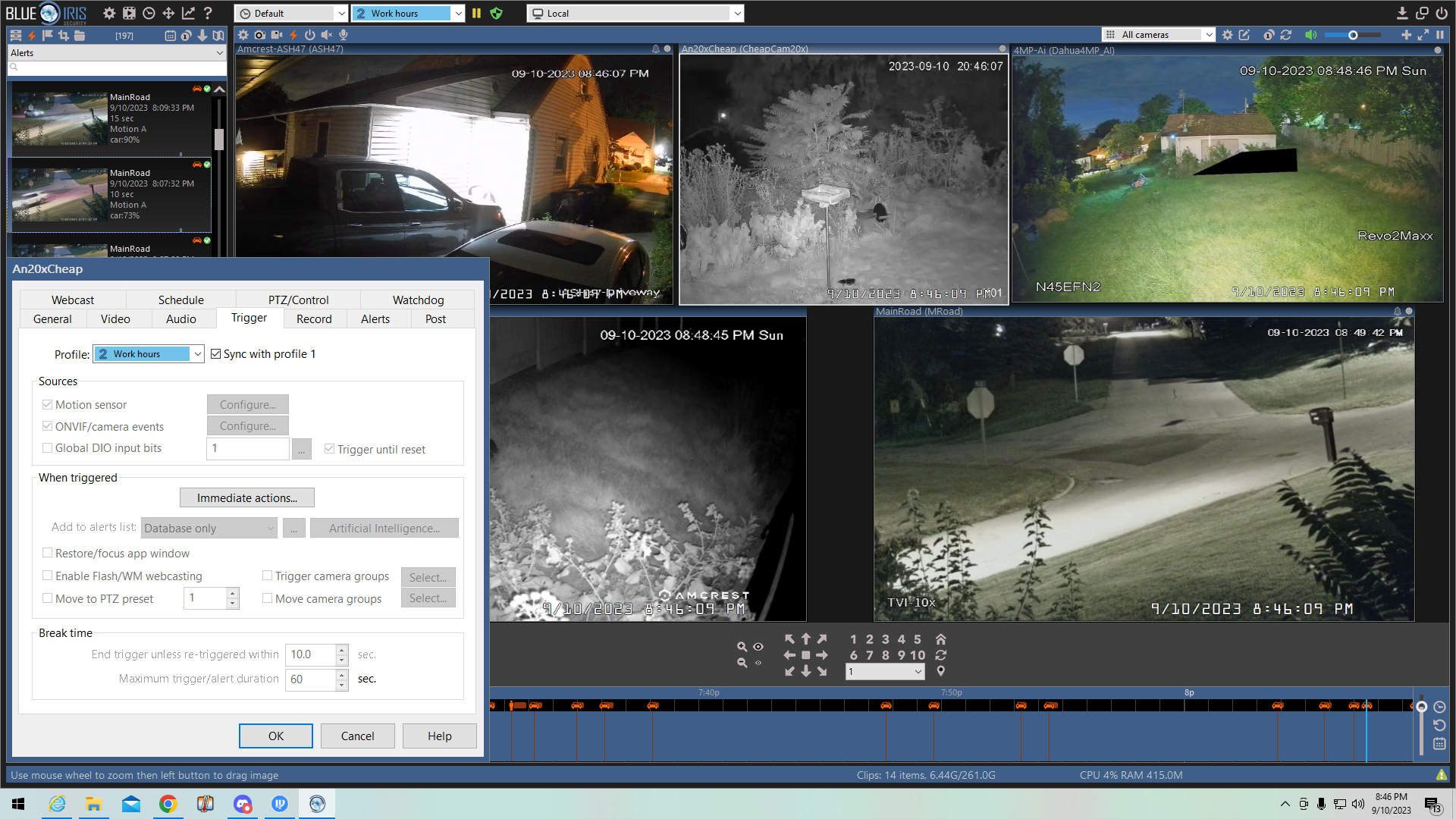Enable Flash/WM webcasting checkbox

[47, 576]
